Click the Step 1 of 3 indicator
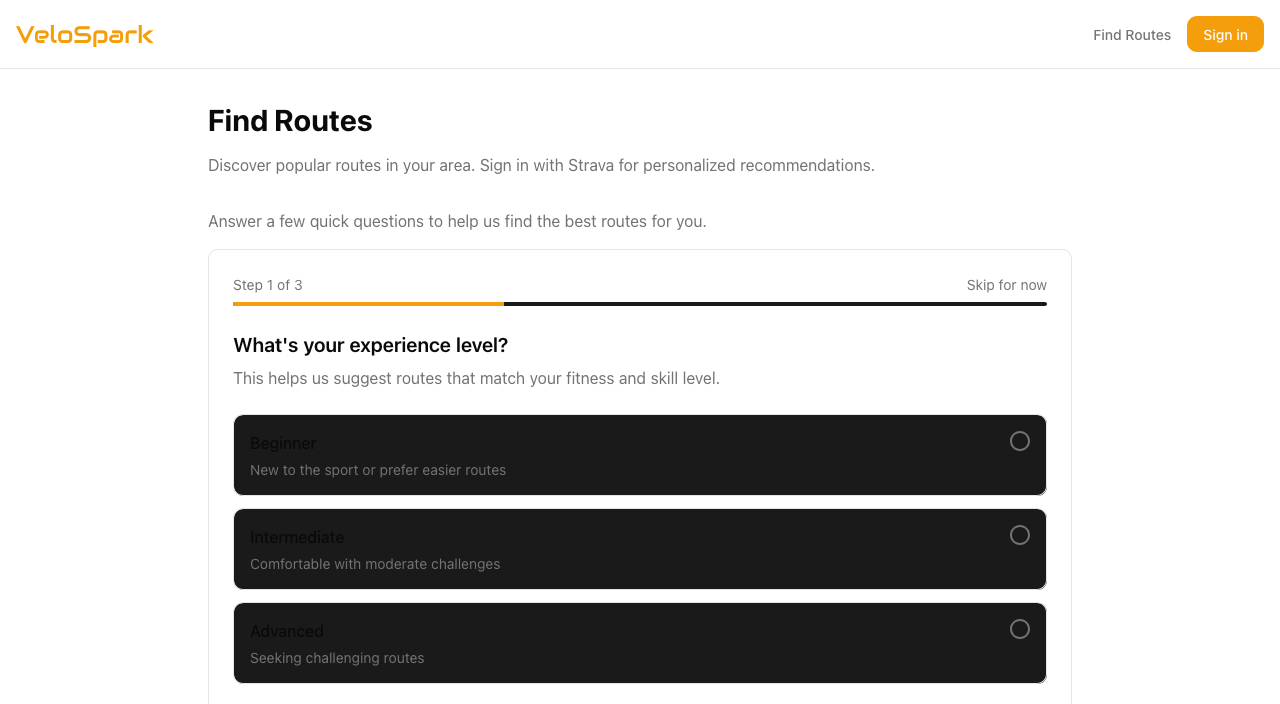 tap(268, 285)
